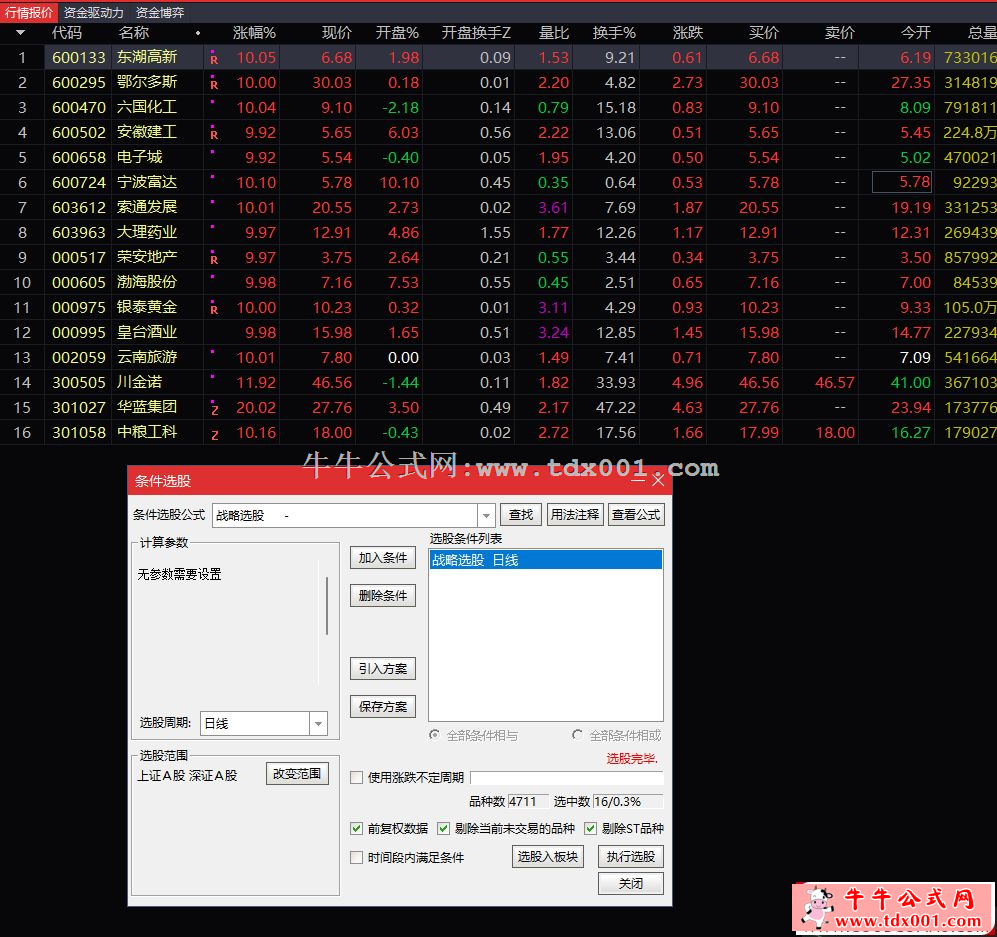Switch to 资金博弈 tab

click(160, 12)
